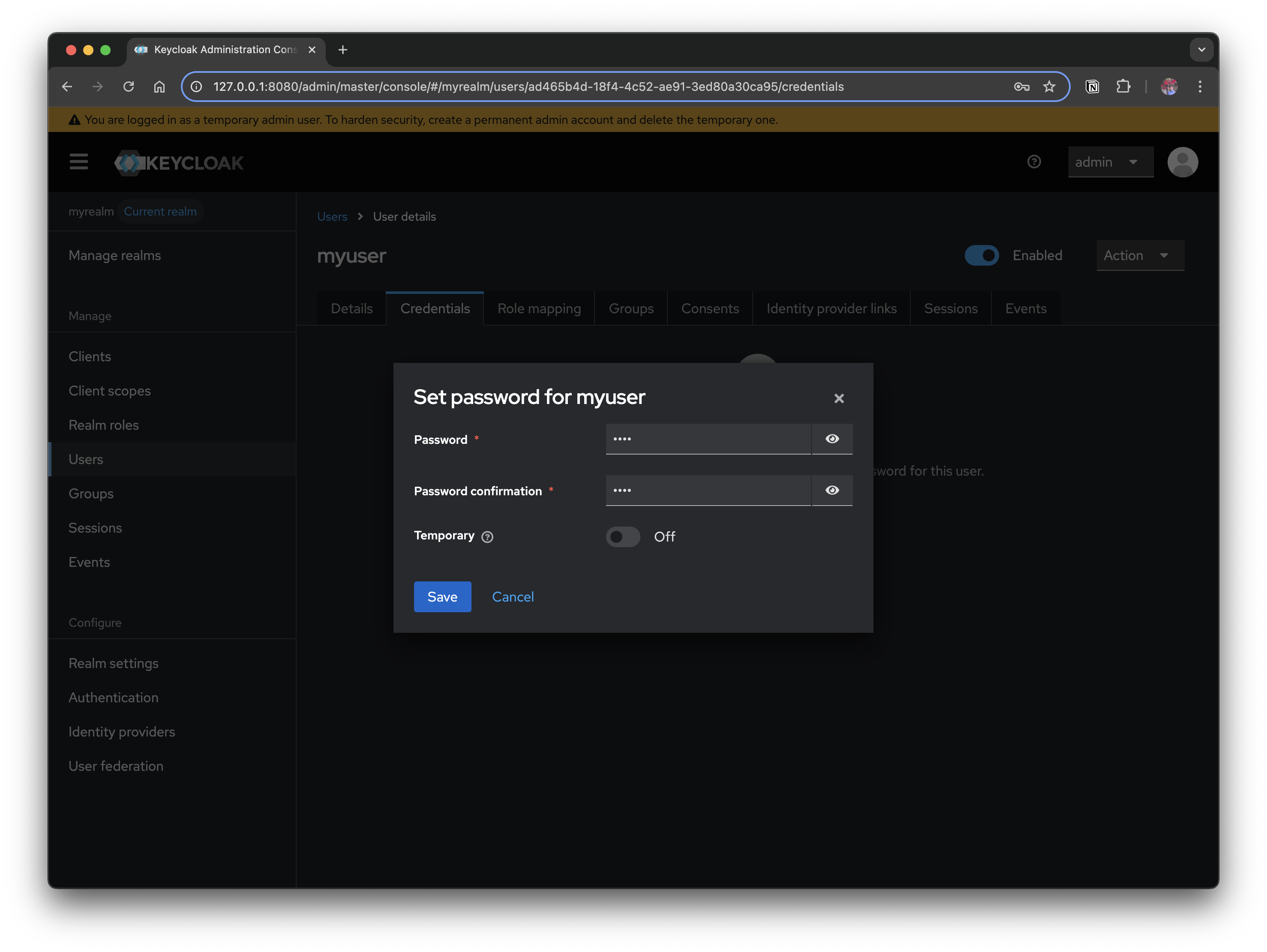
Task: Click into the Password confirmation field
Action: click(707, 491)
